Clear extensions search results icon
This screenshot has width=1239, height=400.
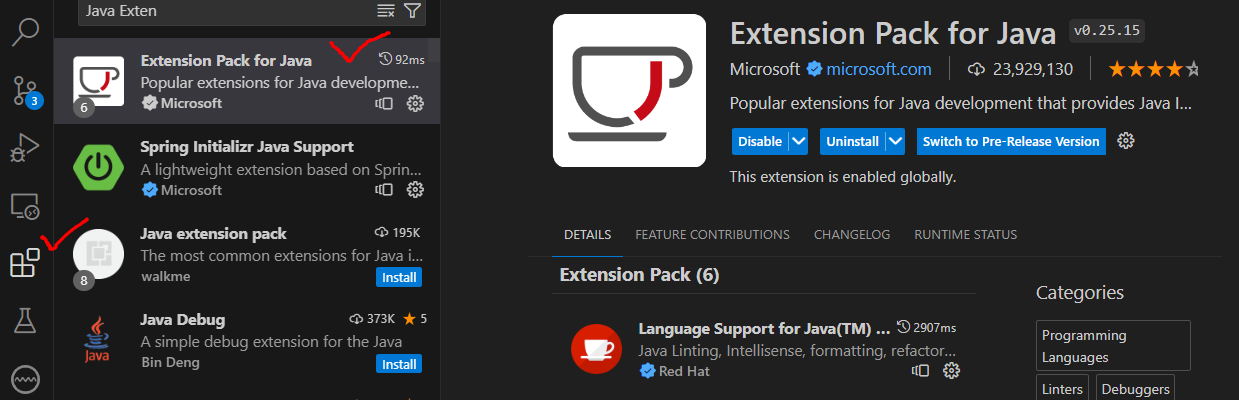point(386,11)
